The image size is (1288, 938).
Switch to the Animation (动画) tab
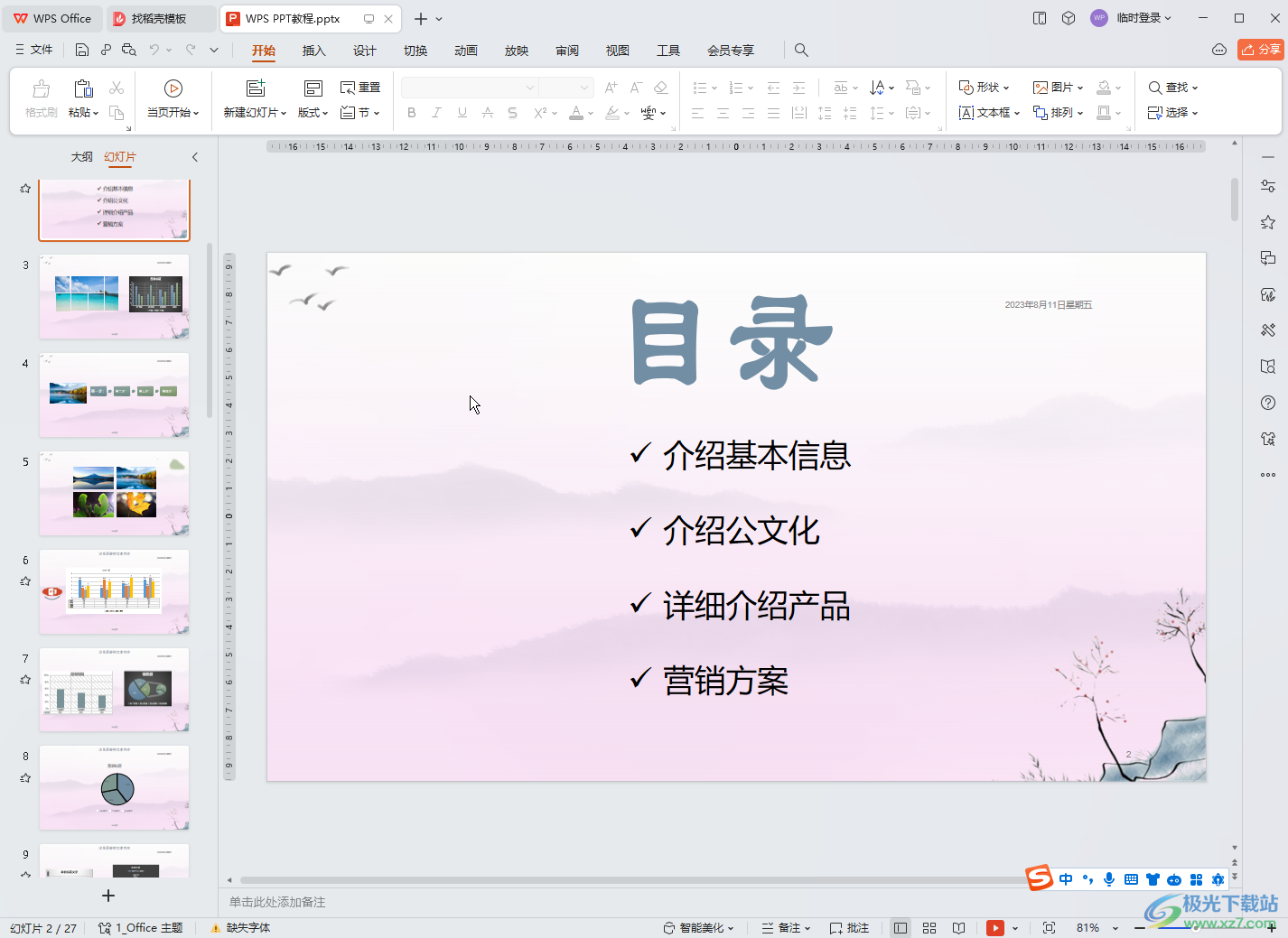click(x=465, y=51)
